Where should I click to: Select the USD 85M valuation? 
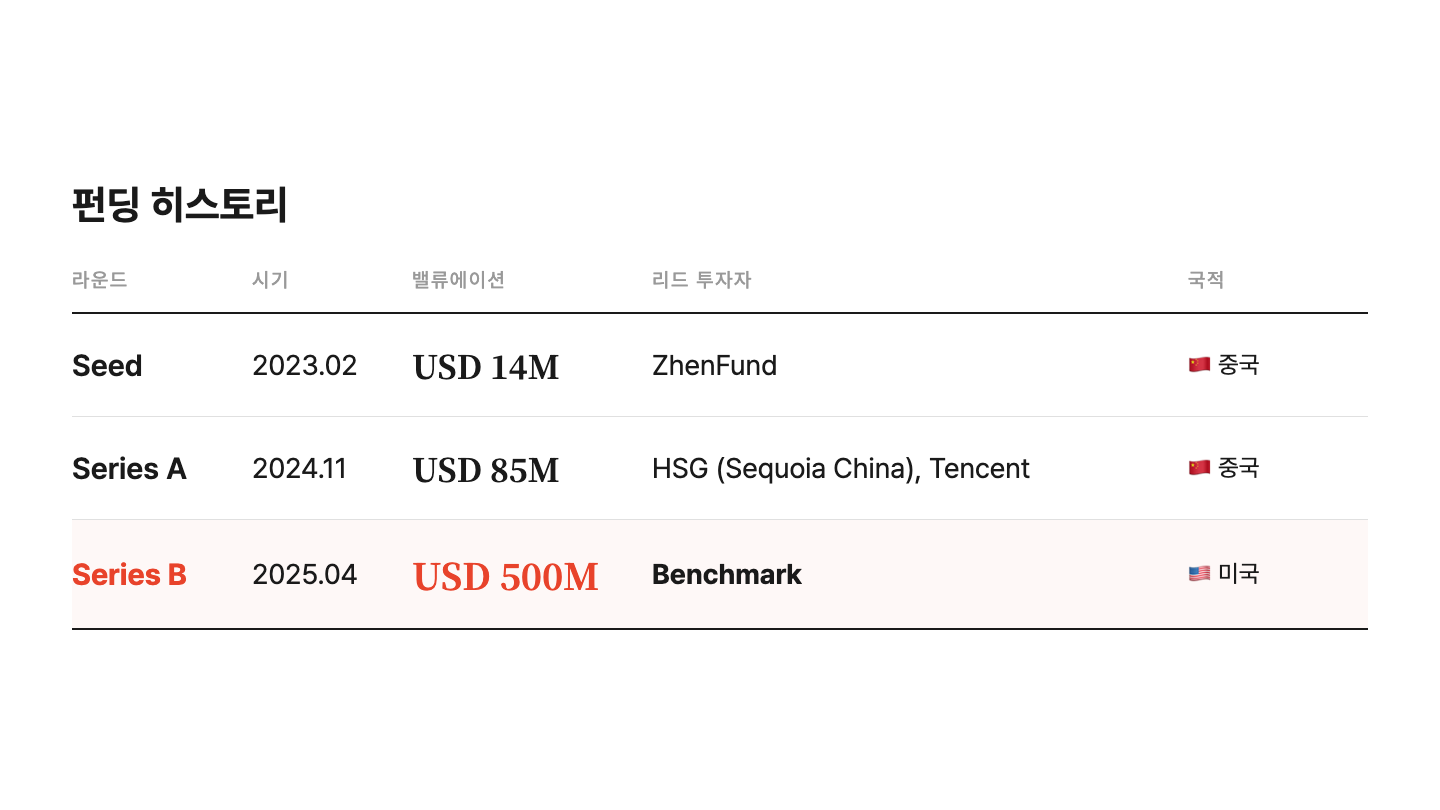click(x=486, y=470)
